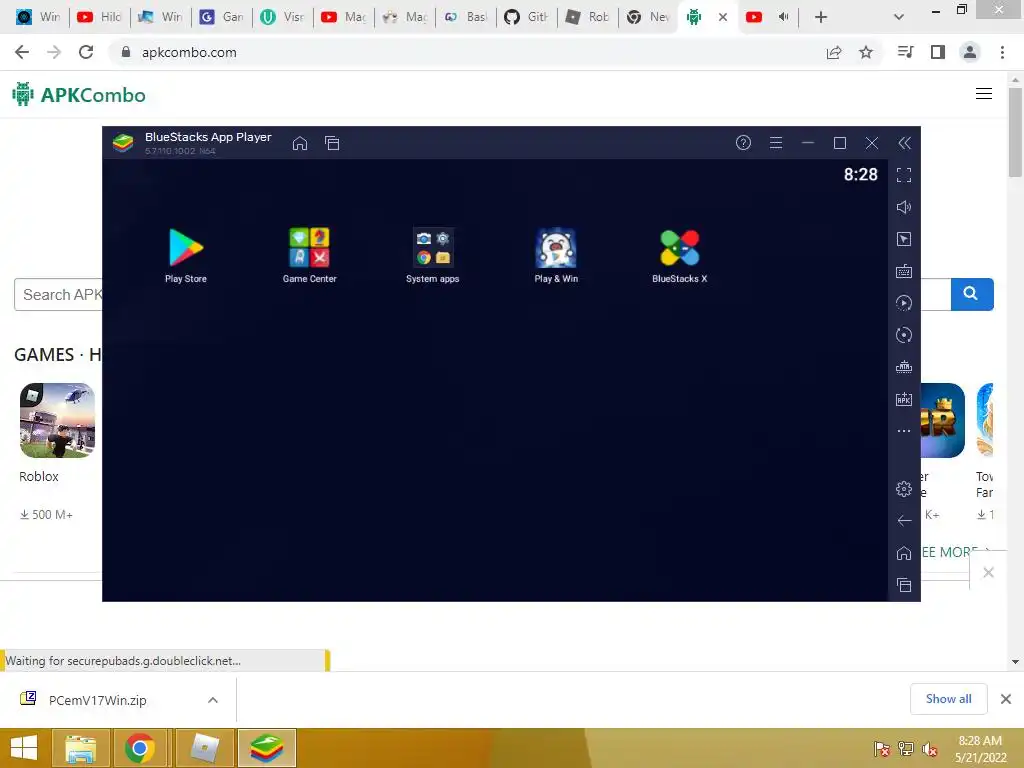Open the APKCombo hamburger menu
This screenshot has width=1024, height=768.
point(984,94)
